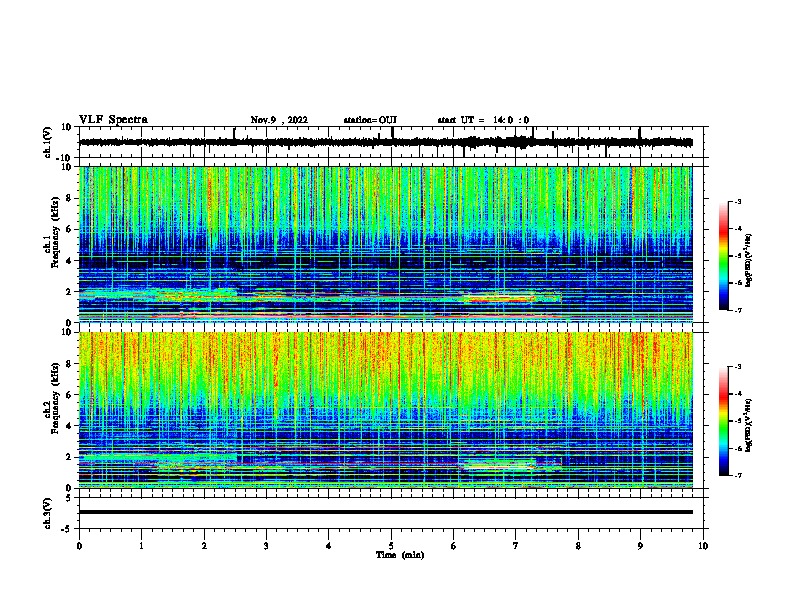
Task: Click the "2" kHz tick on ch.1 spectrogram
Action: (69, 292)
